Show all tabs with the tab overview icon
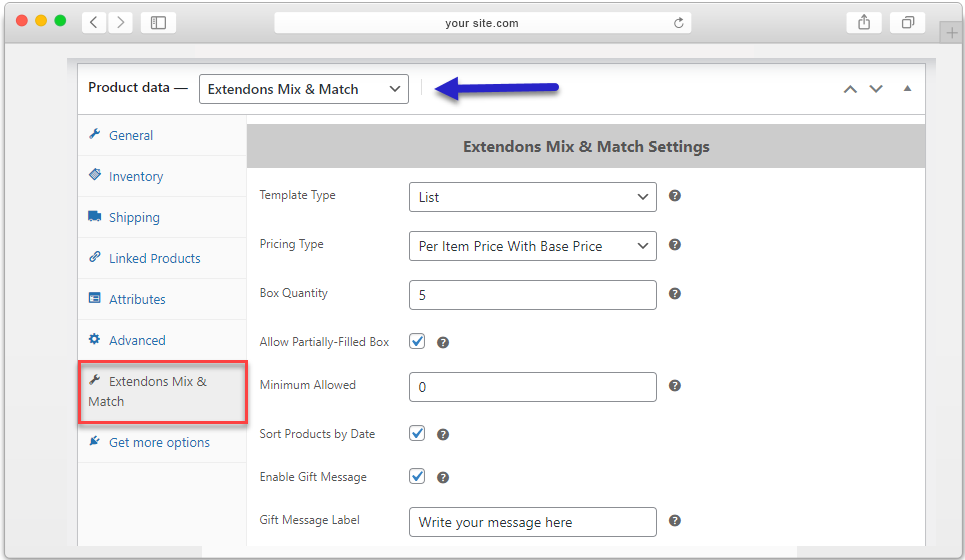This screenshot has height=560, width=965. coord(908,23)
